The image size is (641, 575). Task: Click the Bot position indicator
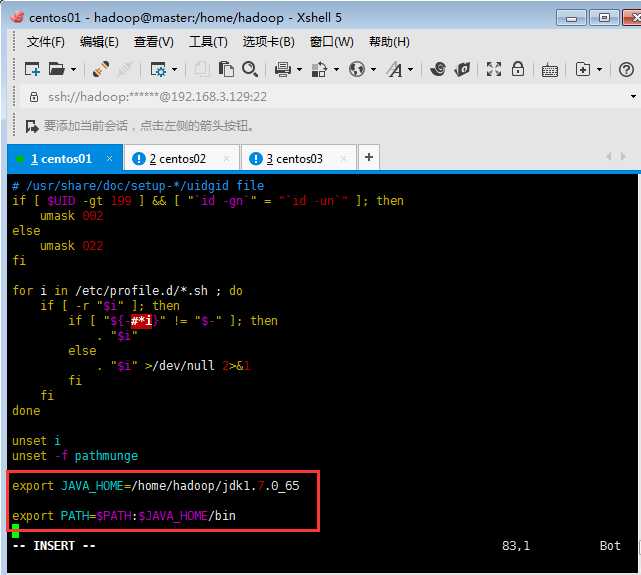coord(610,546)
